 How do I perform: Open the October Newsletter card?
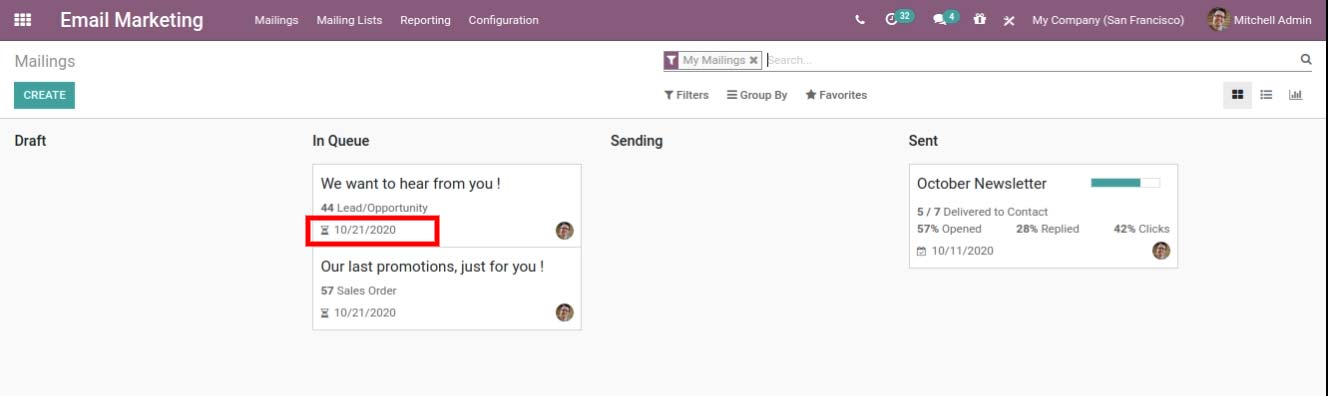[x=1043, y=216]
